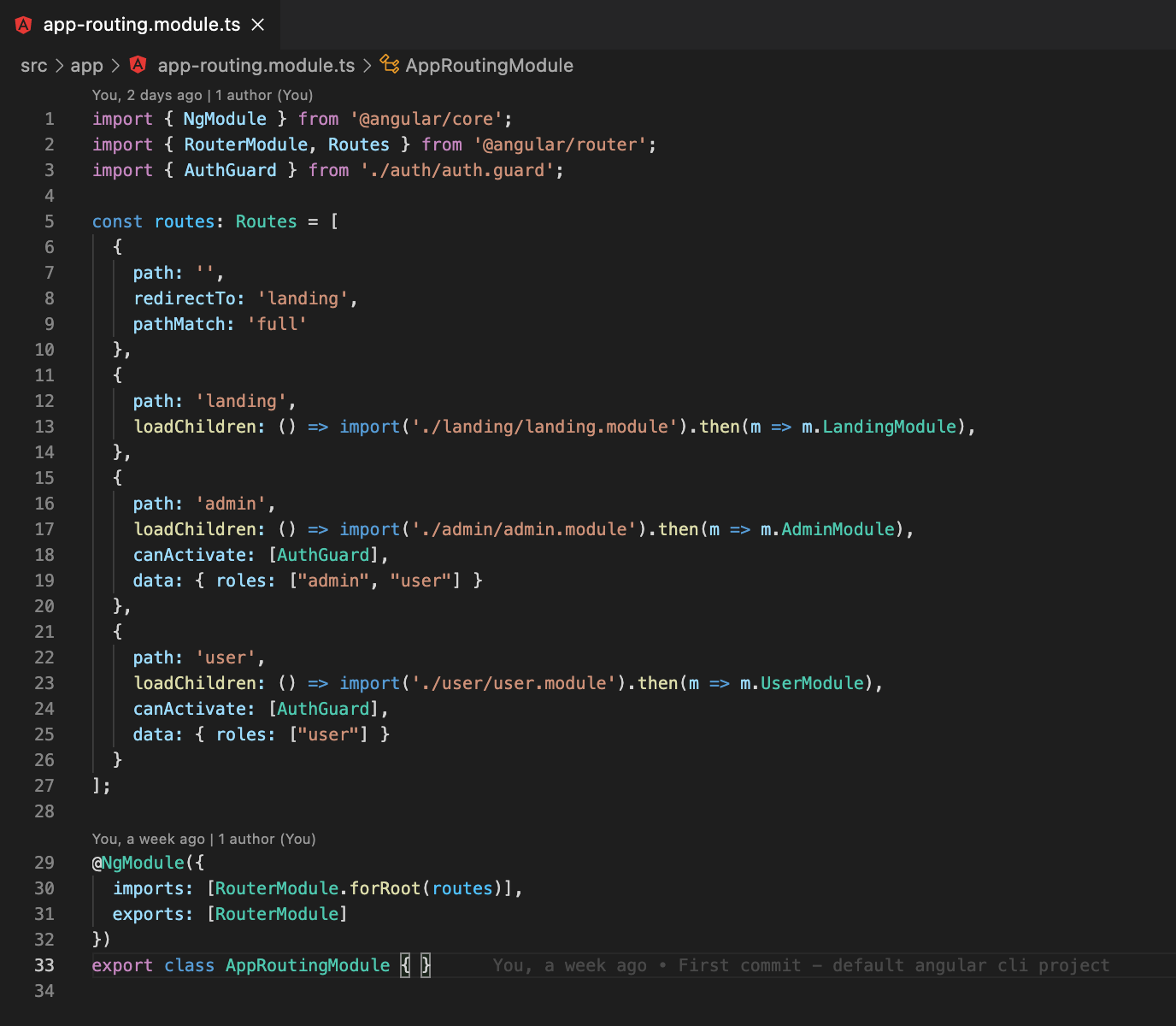Screen dimensions: 1176x1026
Task: Click the "exports" property on line 31
Action: point(149,914)
